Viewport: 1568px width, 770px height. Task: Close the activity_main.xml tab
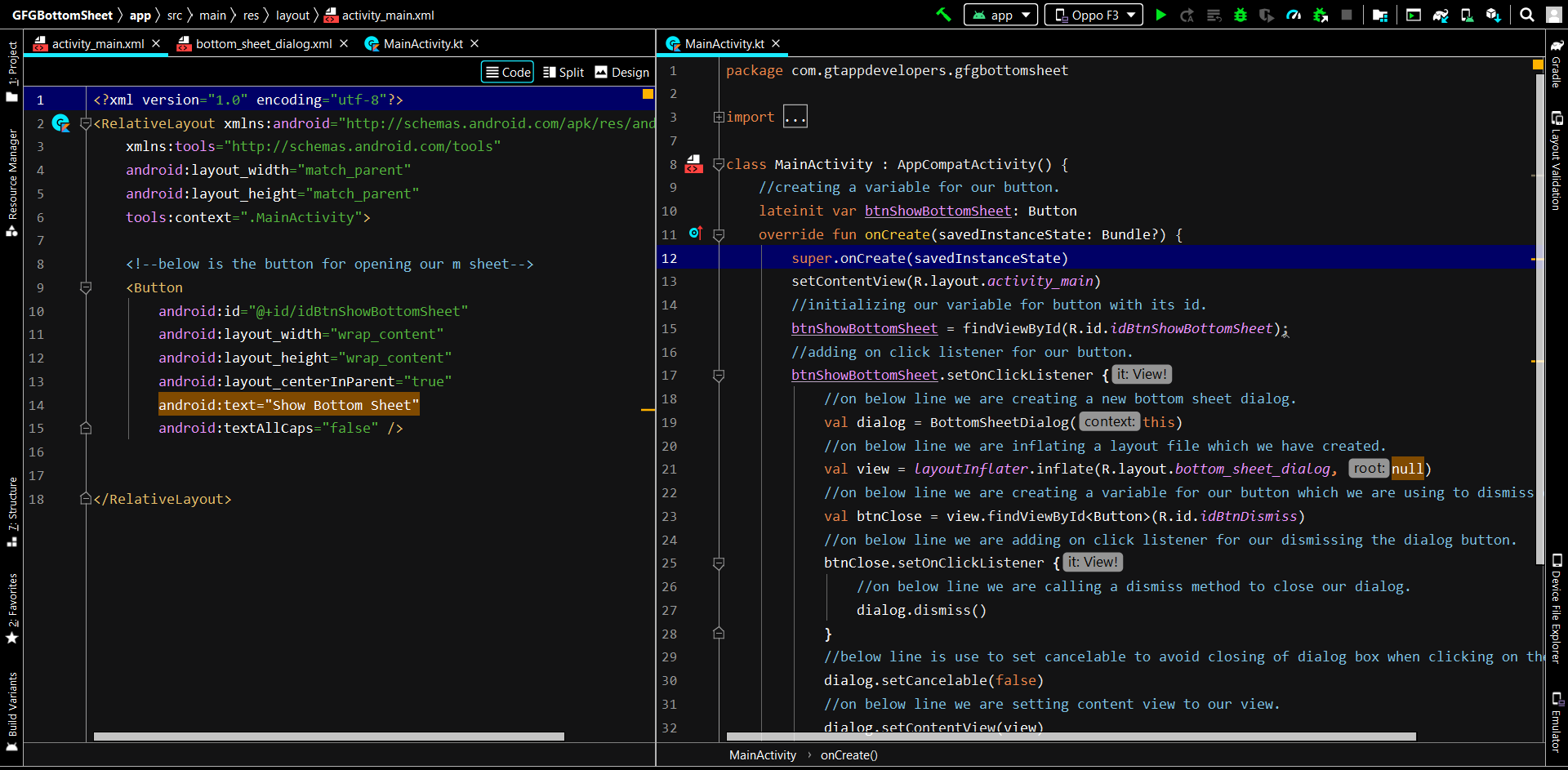click(156, 43)
